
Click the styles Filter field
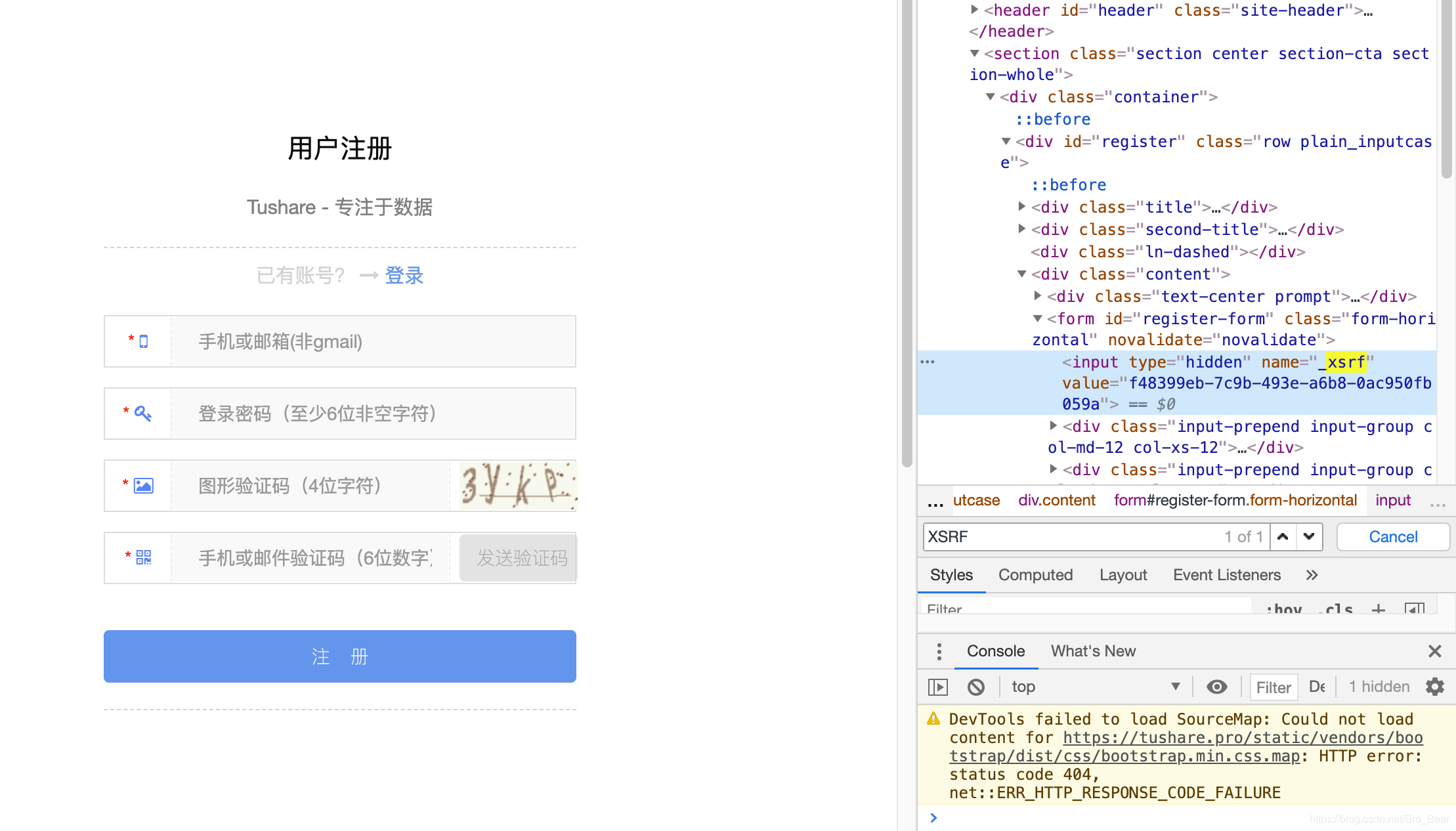click(1086, 608)
